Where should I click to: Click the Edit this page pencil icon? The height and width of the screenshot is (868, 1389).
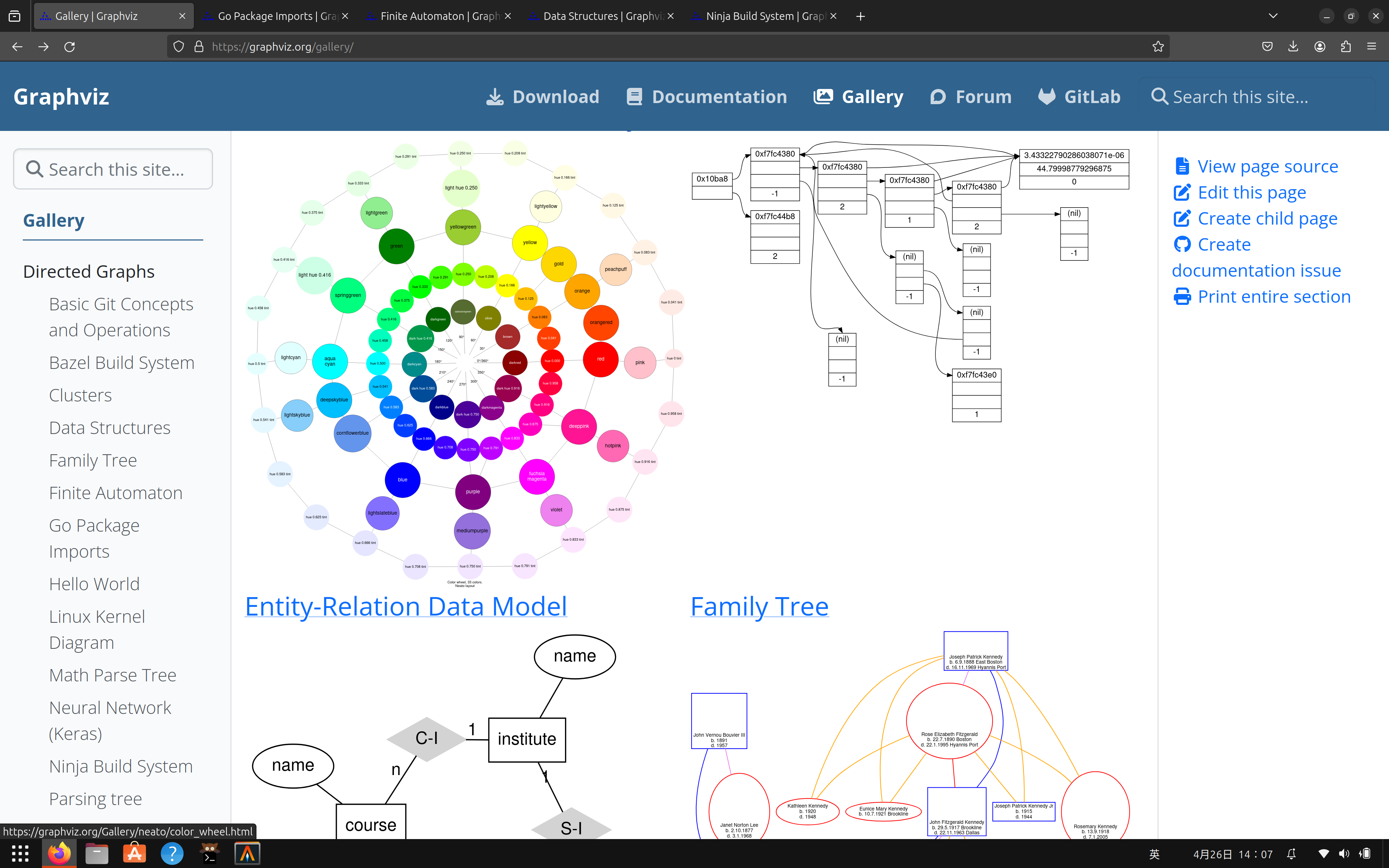click(x=1182, y=192)
